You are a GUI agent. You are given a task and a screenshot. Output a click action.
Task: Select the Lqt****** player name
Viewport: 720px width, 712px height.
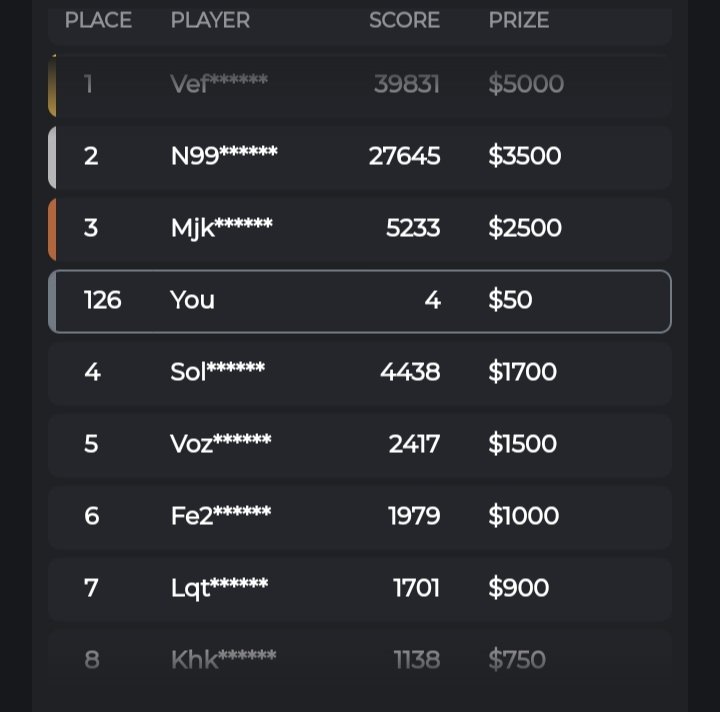click(x=219, y=588)
